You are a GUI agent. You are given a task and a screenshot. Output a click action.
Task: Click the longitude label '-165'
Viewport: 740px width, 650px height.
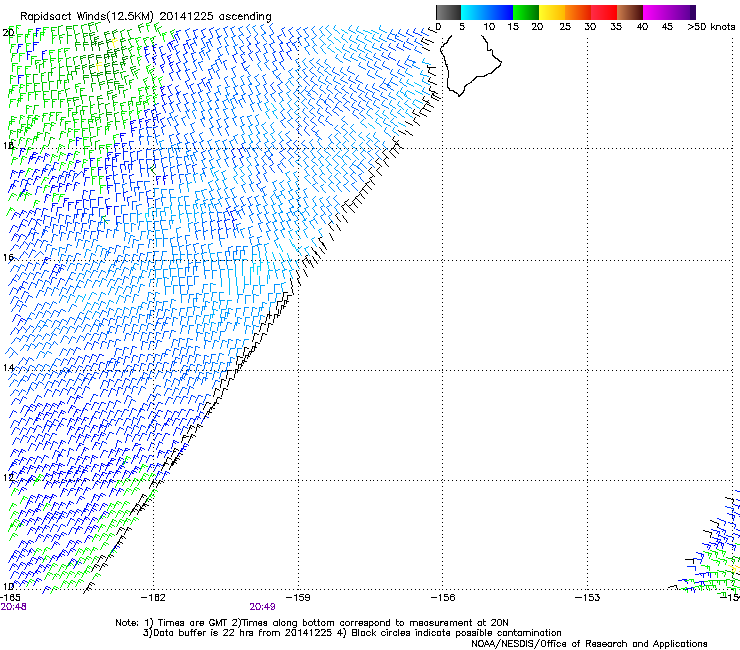[10, 598]
